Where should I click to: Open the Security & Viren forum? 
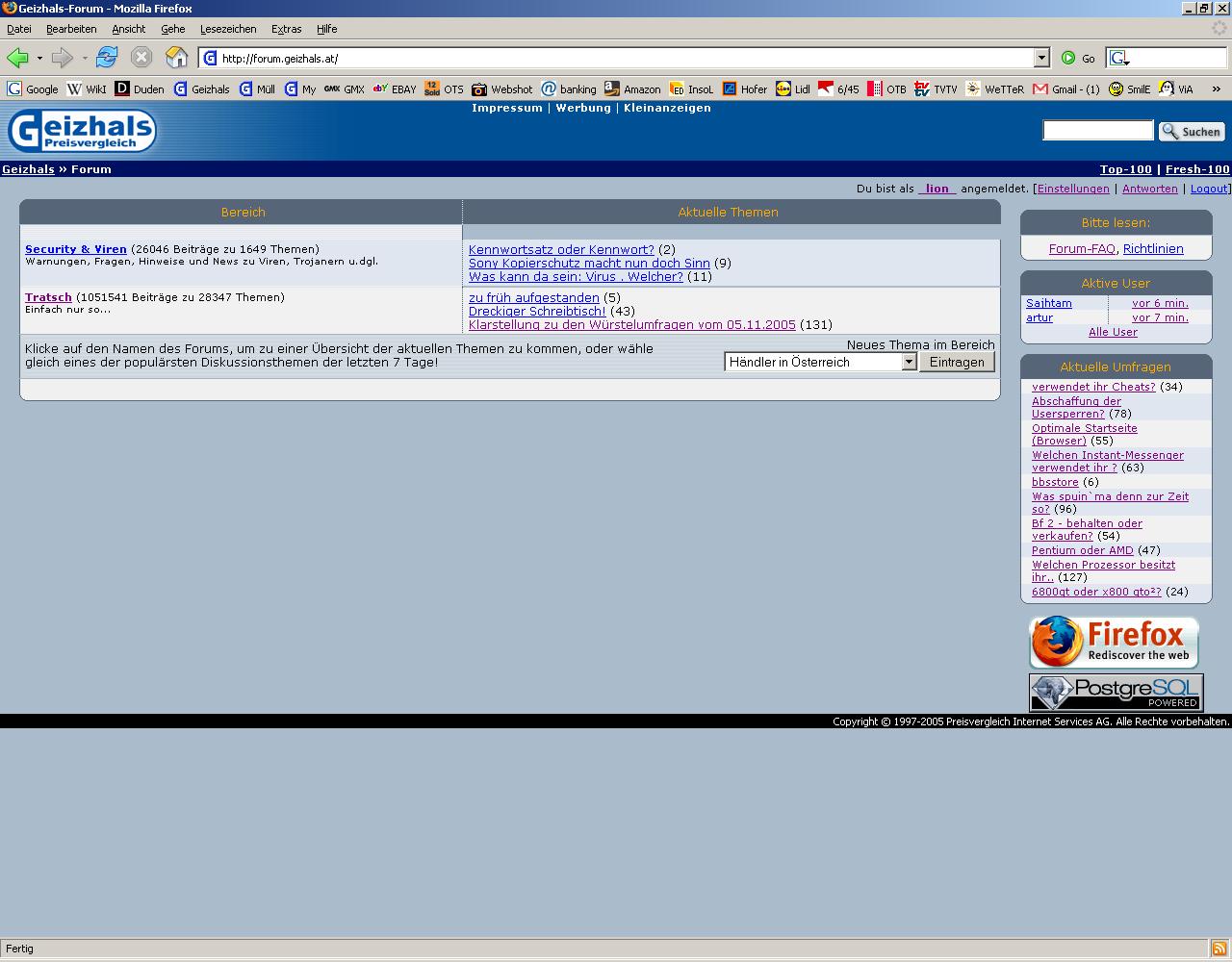coord(76,249)
